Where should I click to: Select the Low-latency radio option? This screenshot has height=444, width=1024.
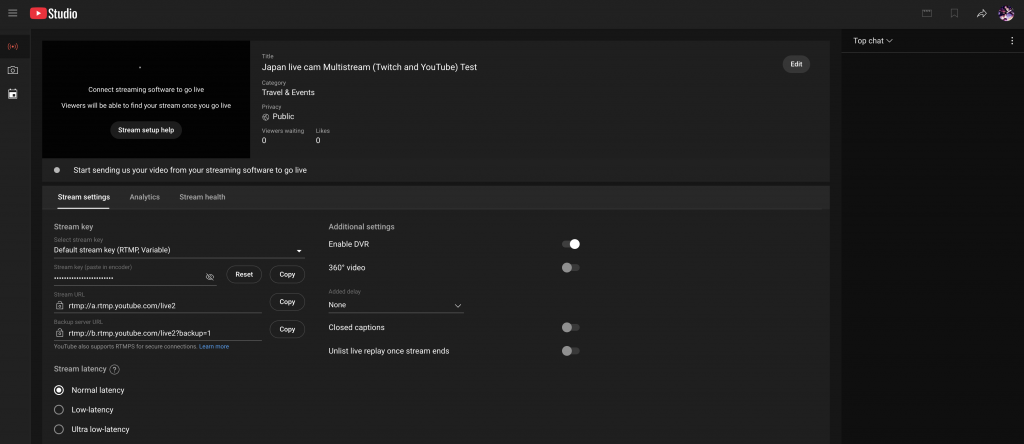(x=59, y=410)
